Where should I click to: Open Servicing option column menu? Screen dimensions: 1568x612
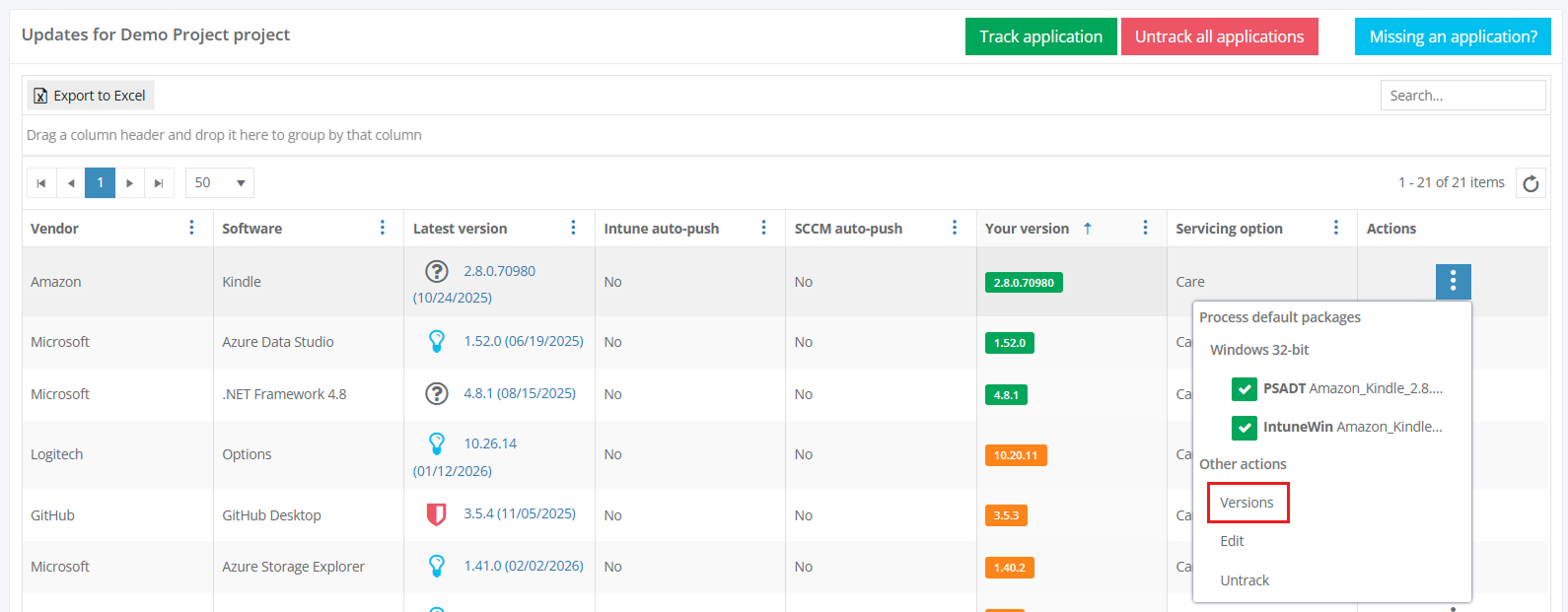[x=1335, y=228]
